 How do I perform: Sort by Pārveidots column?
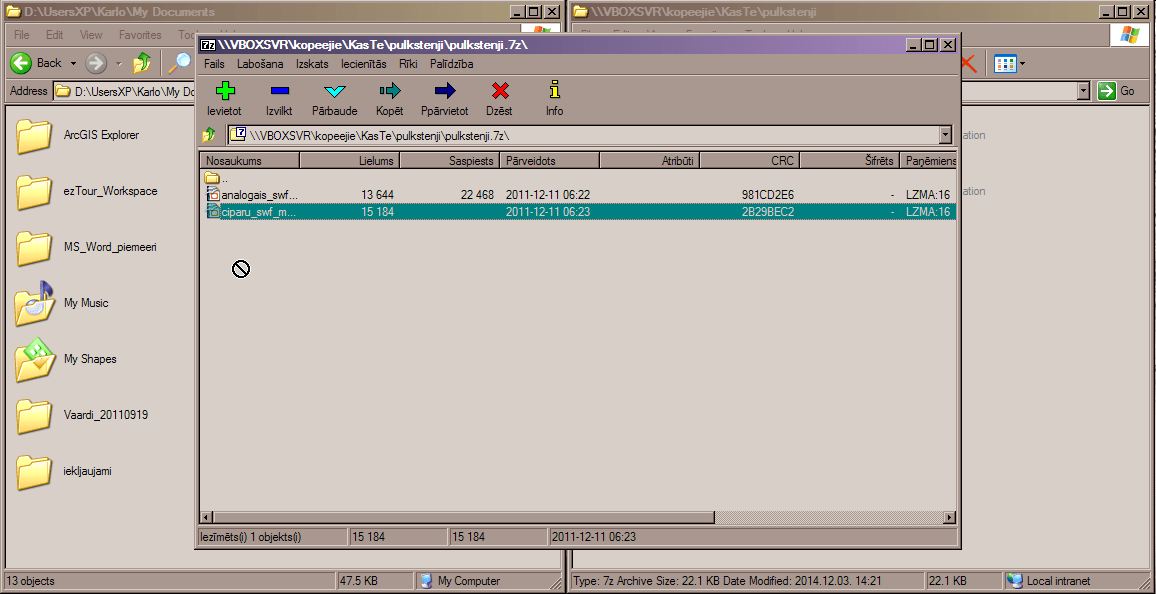pos(550,161)
